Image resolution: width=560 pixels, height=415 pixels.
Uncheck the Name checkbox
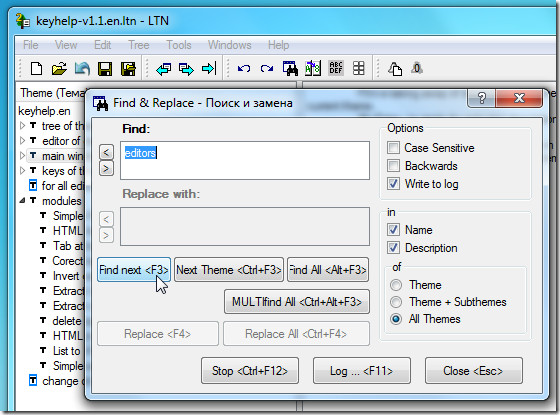click(x=393, y=230)
